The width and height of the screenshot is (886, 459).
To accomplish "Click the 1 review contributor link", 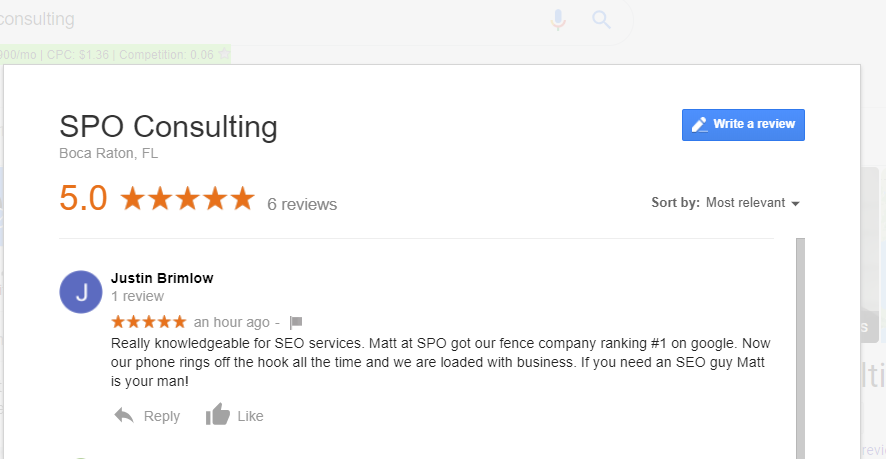I will pyautogui.click(x=137, y=296).
